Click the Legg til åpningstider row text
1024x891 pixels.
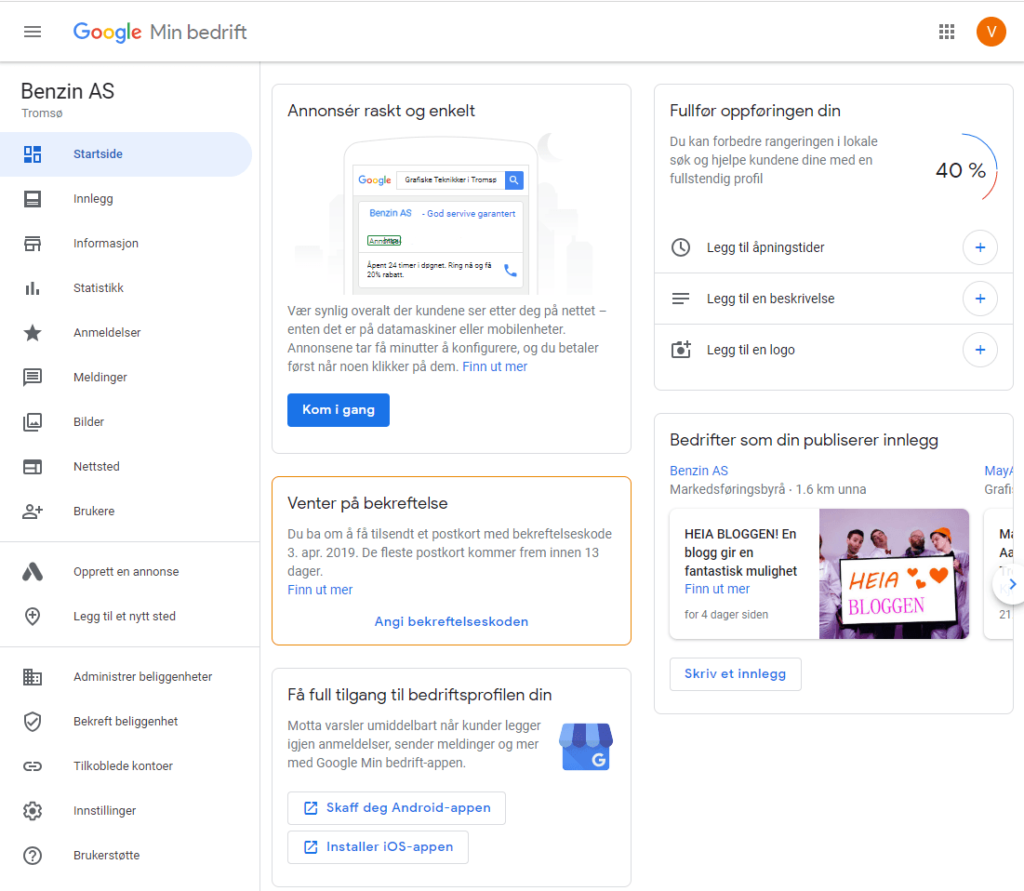tap(765, 248)
